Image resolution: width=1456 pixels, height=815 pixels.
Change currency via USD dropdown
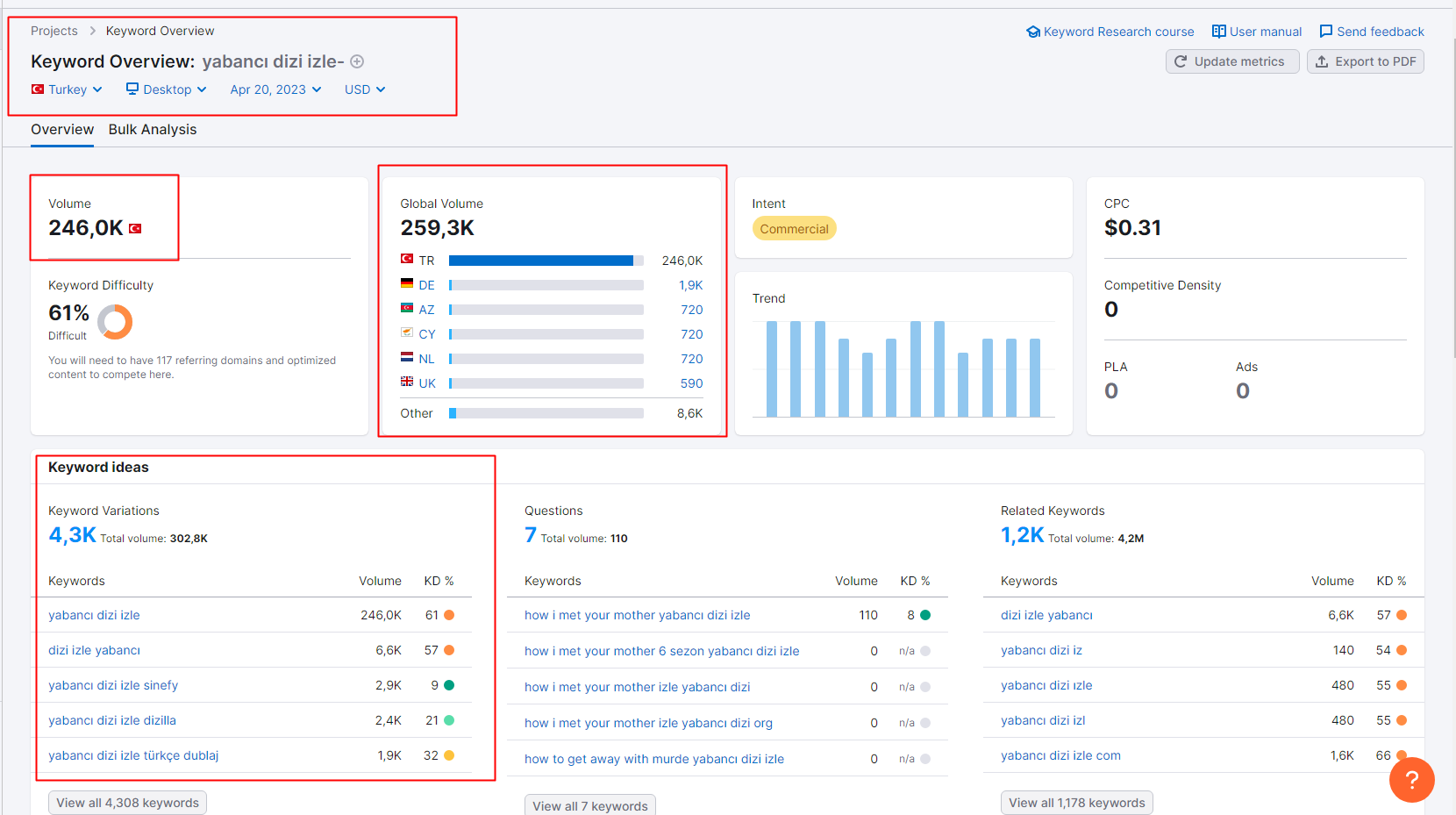(x=365, y=89)
